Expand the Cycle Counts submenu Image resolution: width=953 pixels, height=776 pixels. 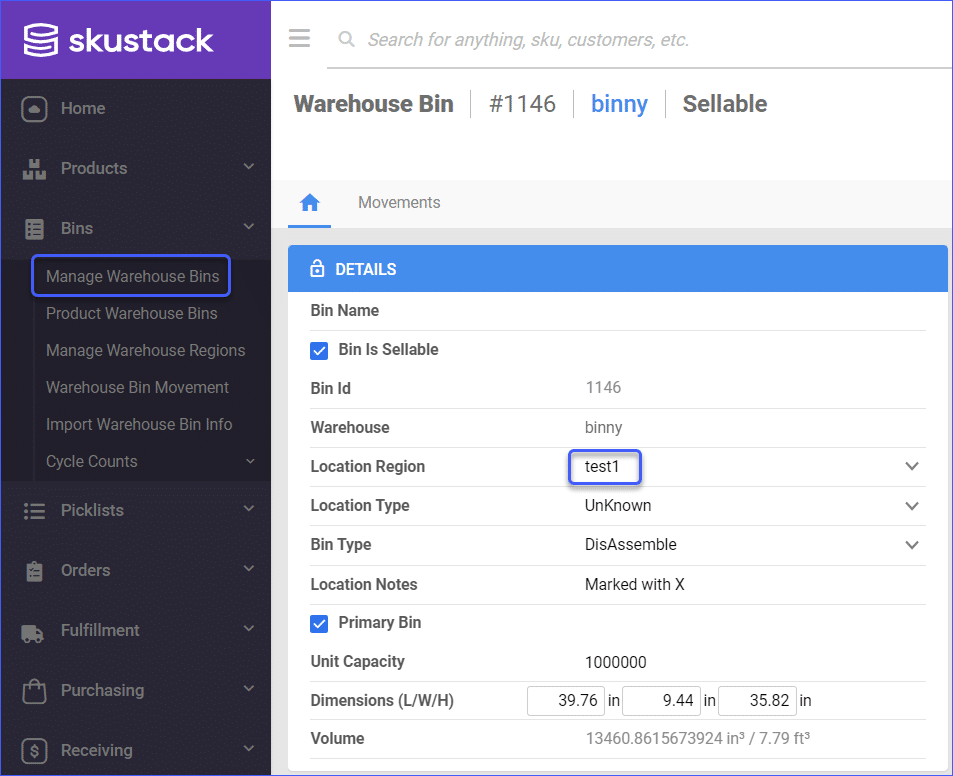(x=249, y=462)
